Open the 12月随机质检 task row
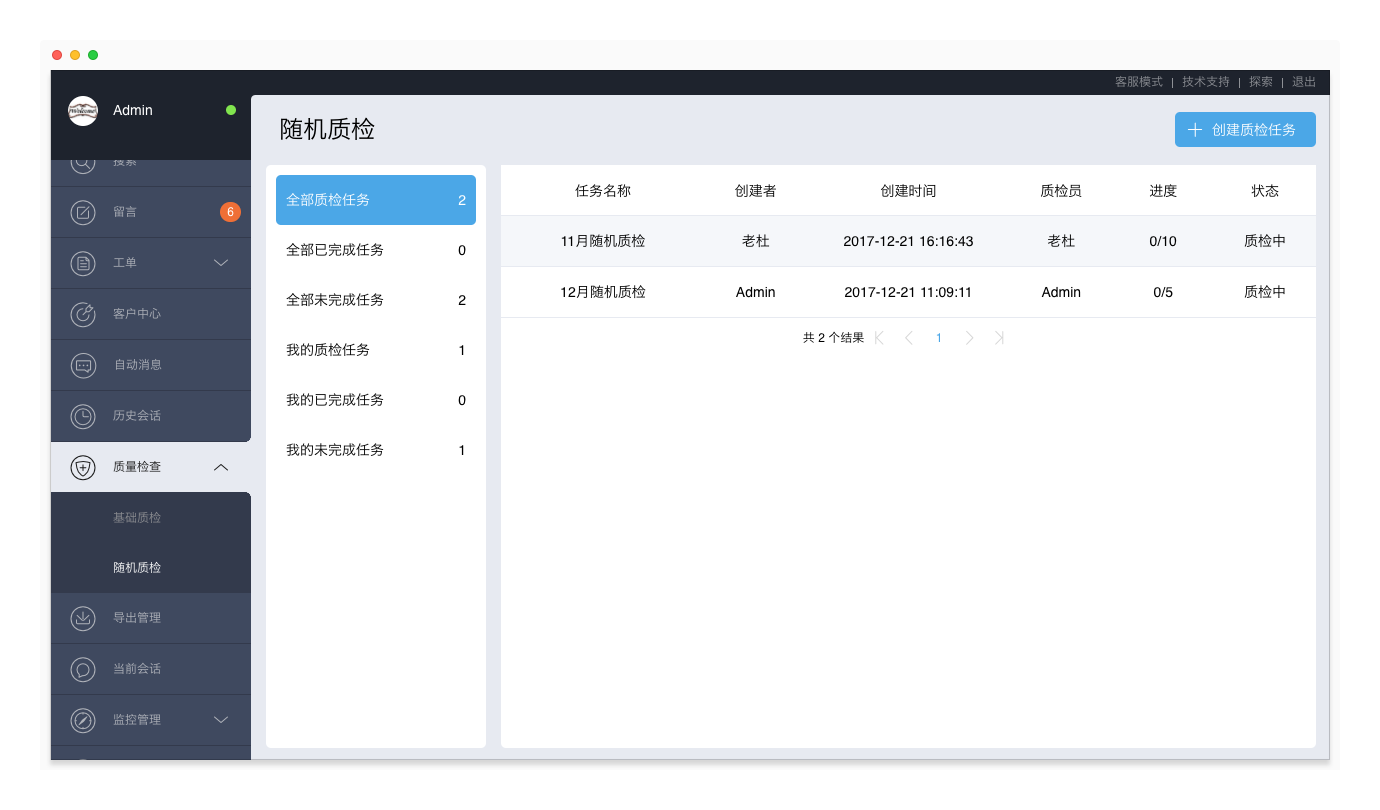The height and width of the screenshot is (810, 1380). point(603,292)
